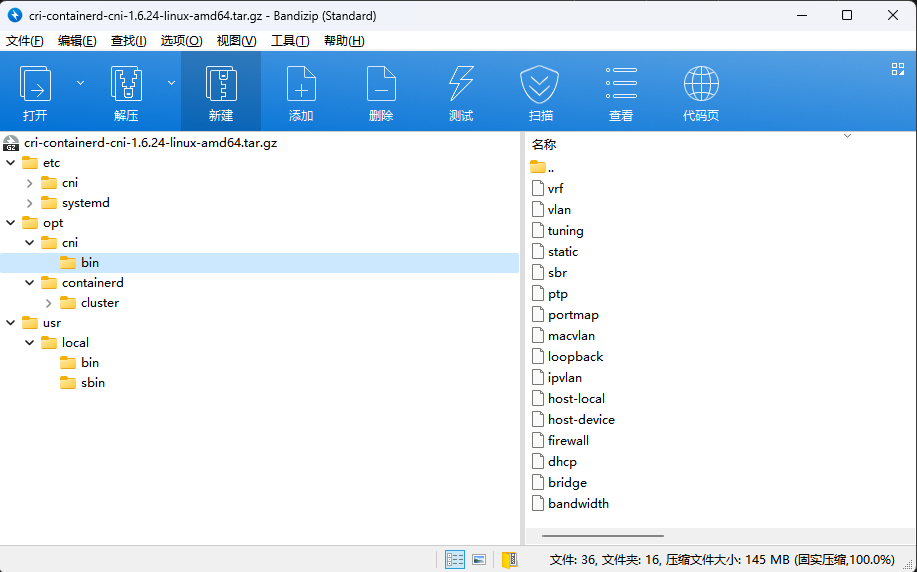Open the 视图(V) menu
917x572 pixels.
tap(236, 41)
